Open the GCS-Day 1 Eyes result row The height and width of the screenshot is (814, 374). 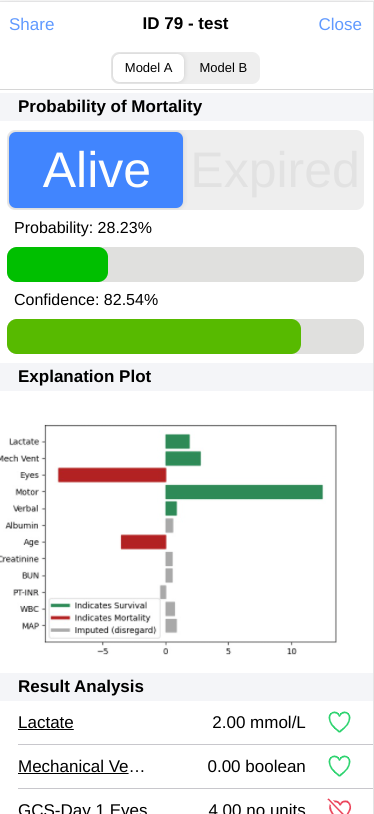click(x=187, y=803)
